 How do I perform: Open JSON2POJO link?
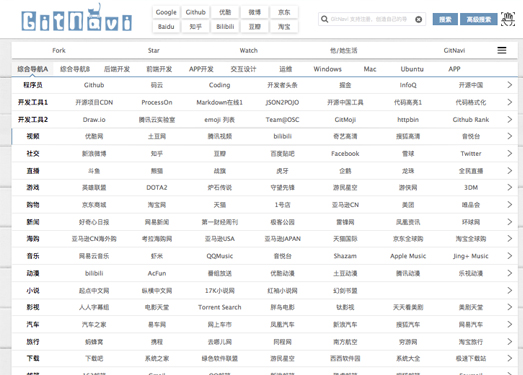[x=282, y=102]
